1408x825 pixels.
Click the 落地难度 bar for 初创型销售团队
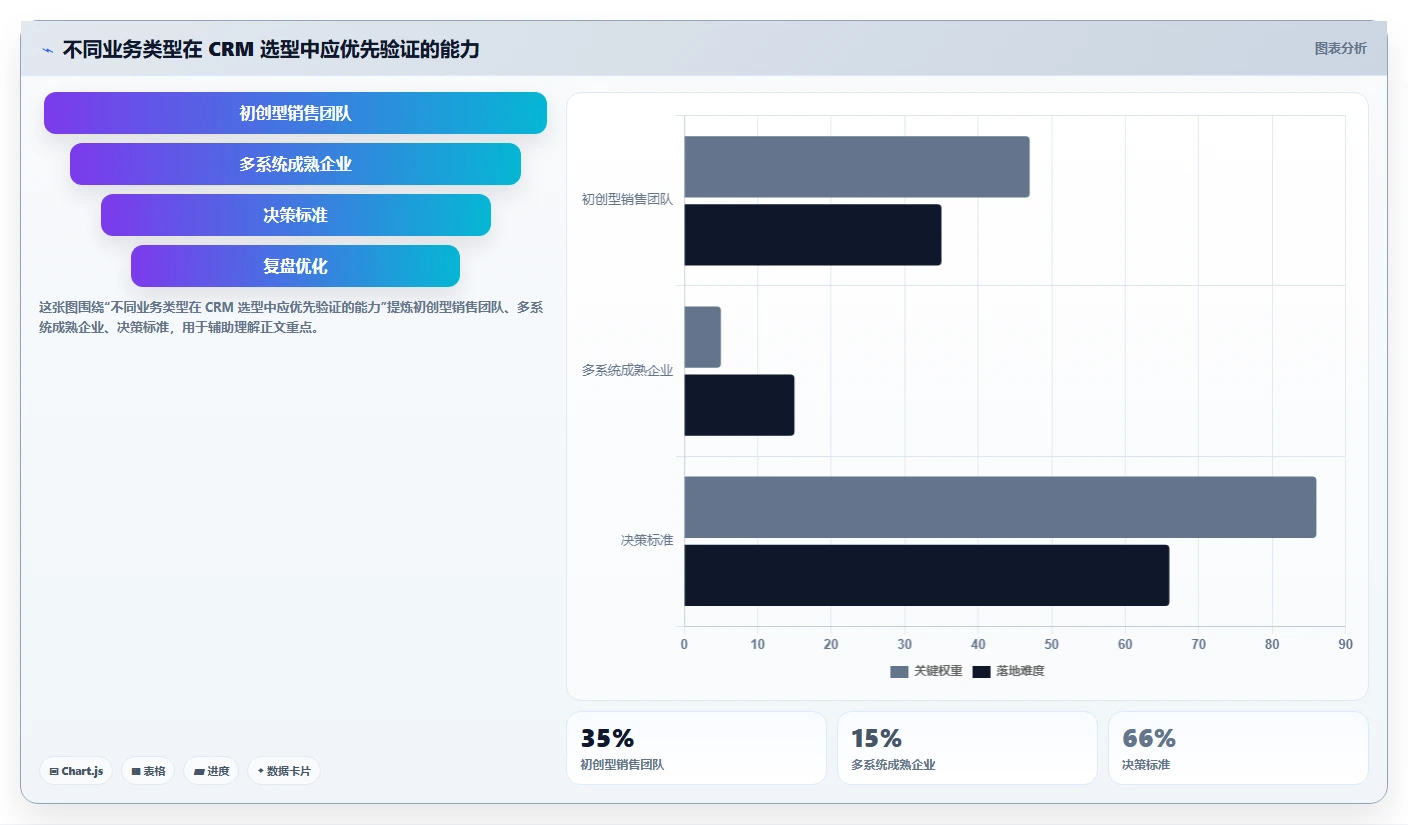[x=813, y=235]
